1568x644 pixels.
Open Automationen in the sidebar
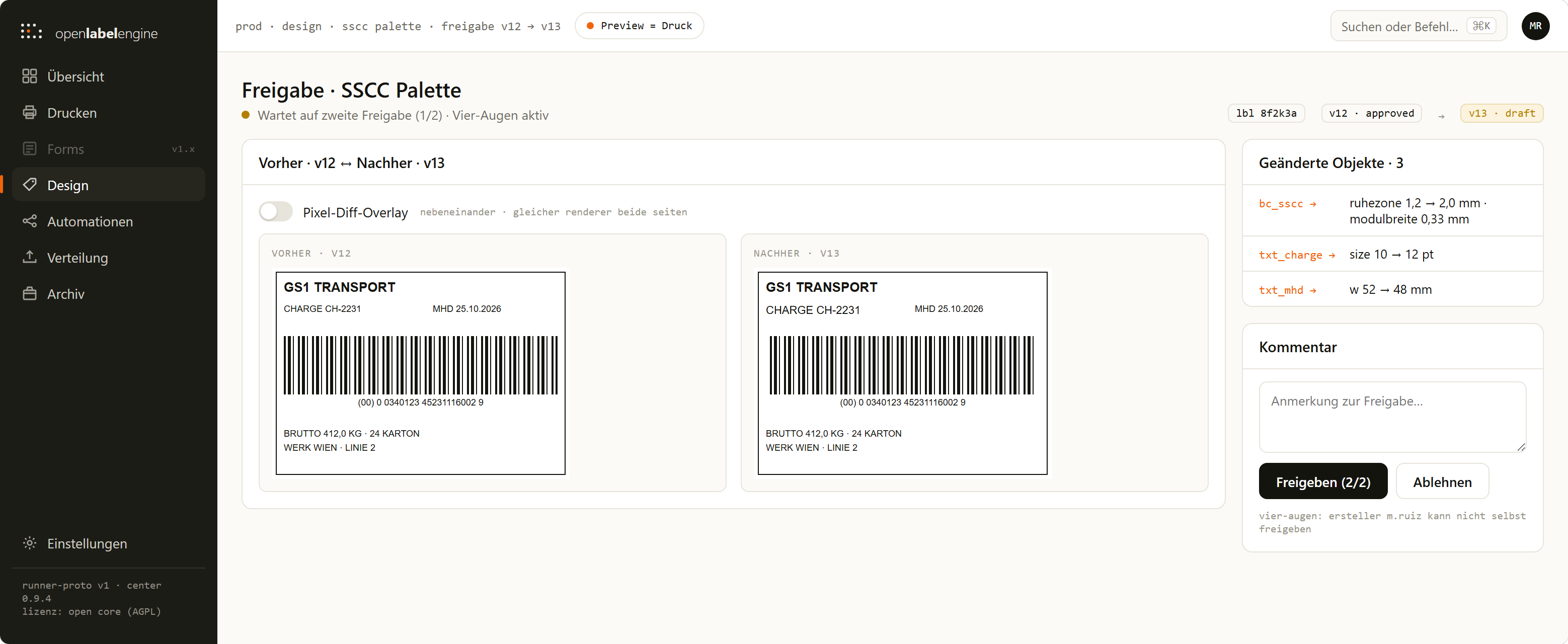click(x=108, y=221)
